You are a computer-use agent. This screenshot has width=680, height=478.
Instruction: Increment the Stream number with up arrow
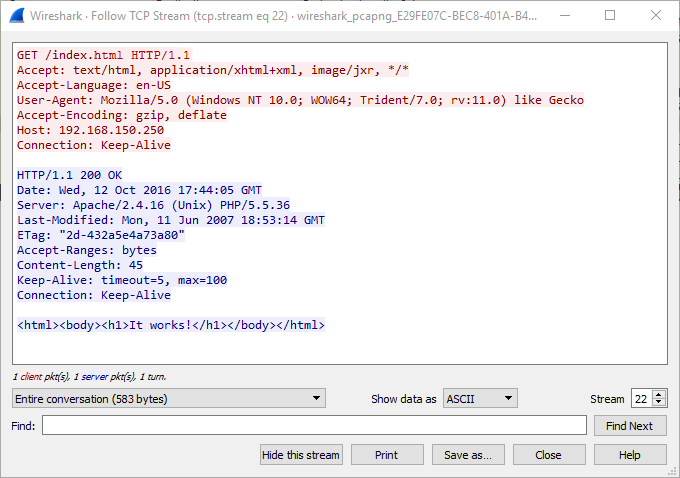[x=659, y=394]
